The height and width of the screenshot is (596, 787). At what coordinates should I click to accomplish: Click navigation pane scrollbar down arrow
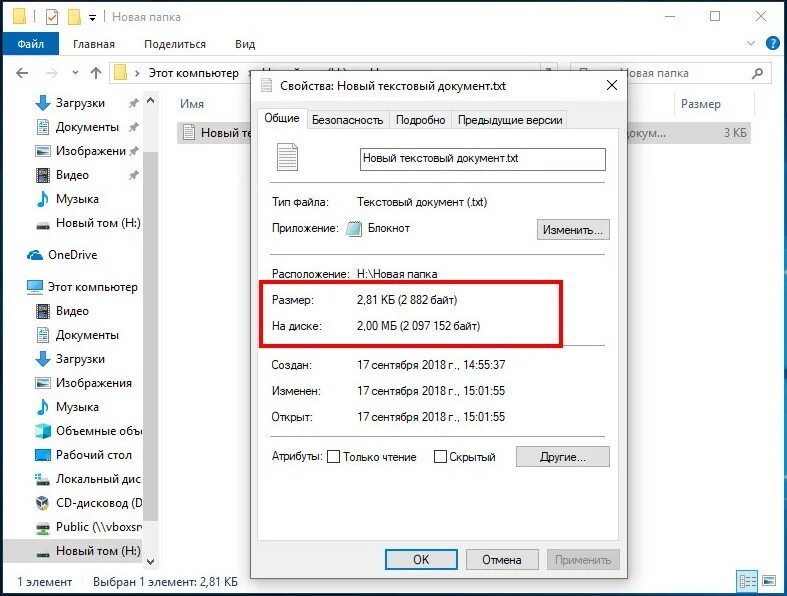point(151,562)
